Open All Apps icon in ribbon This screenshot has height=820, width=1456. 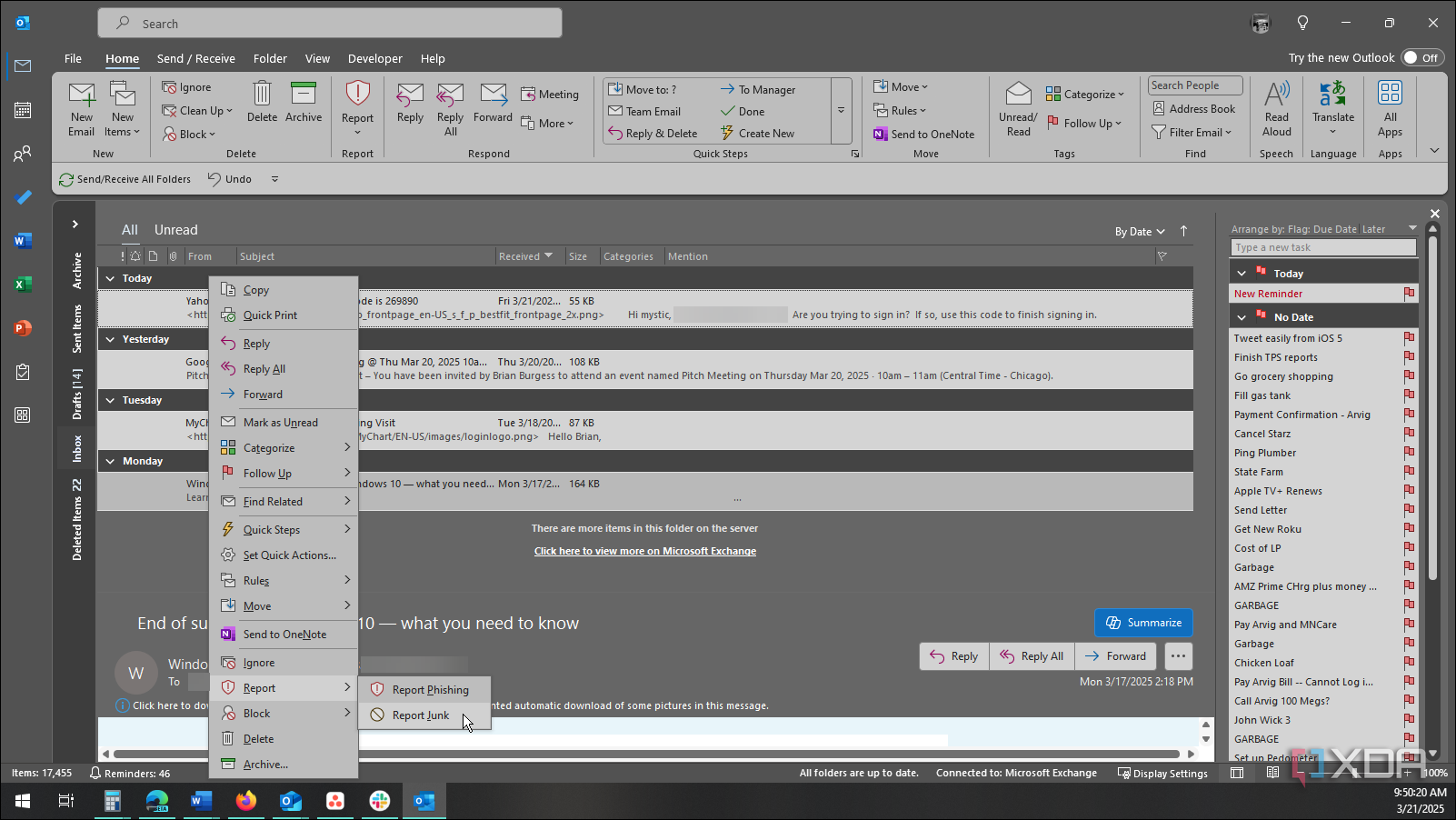(1390, 109)
